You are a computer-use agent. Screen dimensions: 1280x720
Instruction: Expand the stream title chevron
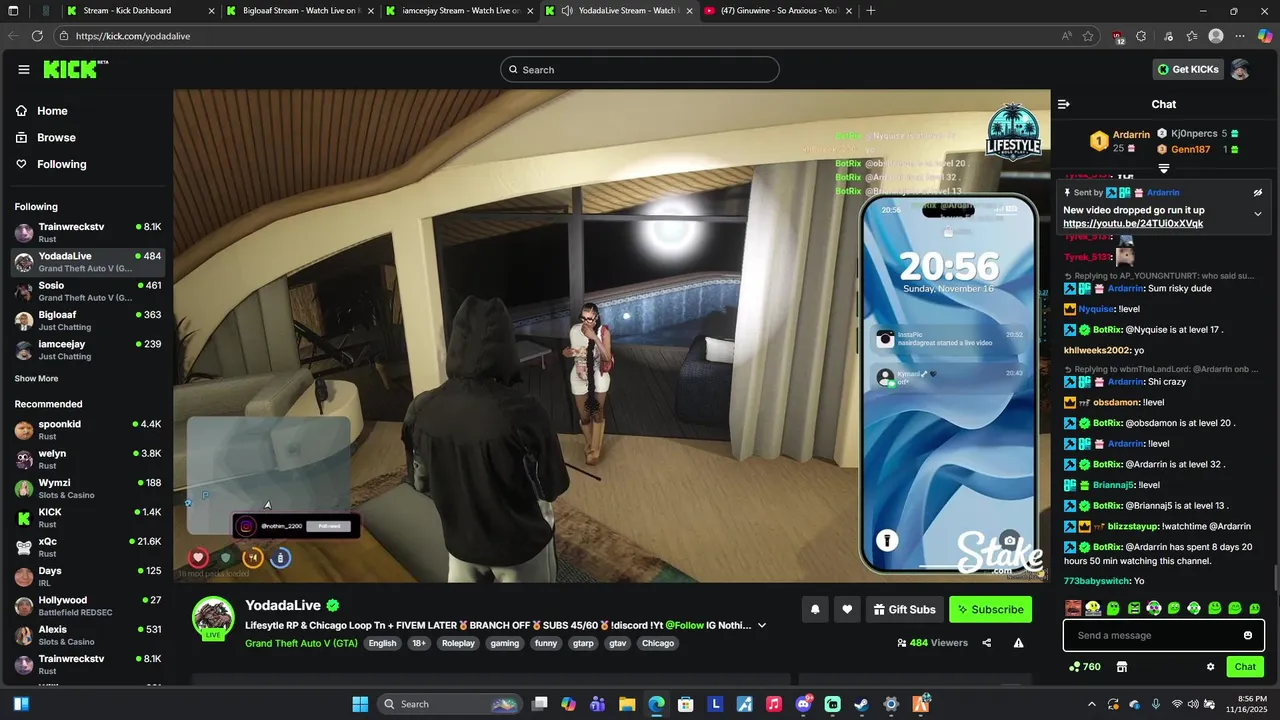[762, 625]
